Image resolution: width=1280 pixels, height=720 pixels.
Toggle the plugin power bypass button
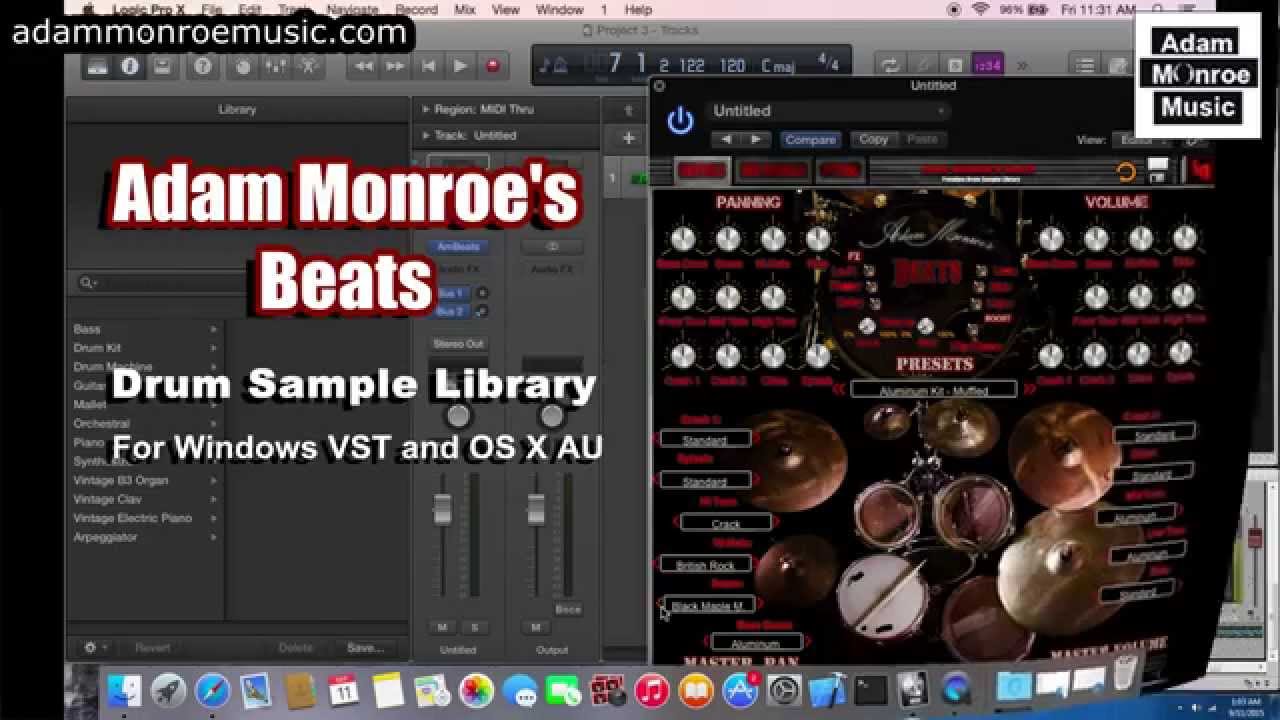[680, 121]
